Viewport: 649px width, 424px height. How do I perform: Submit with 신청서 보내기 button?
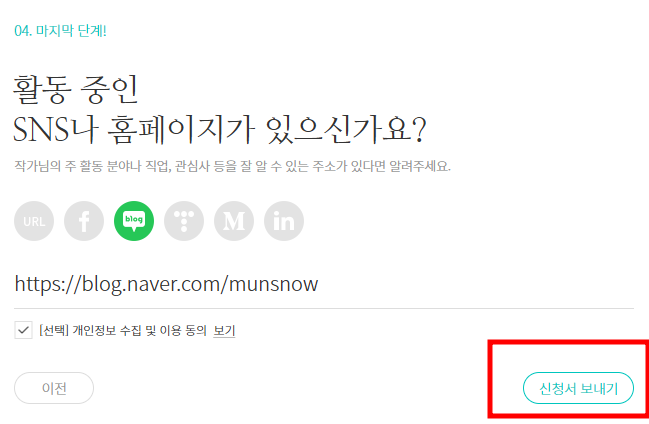click(578, 388)
